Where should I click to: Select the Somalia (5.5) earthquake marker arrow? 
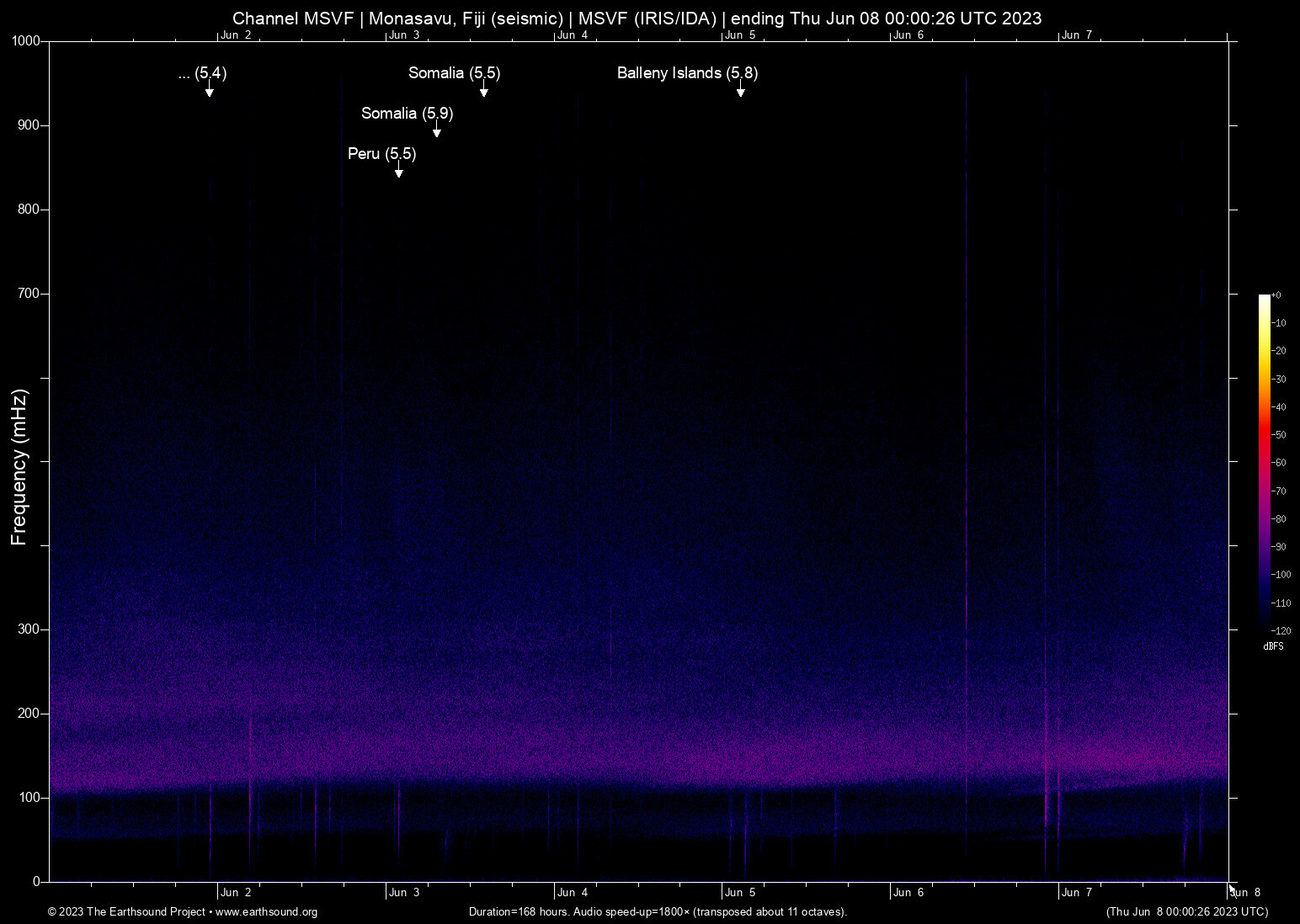click(484, 91)
